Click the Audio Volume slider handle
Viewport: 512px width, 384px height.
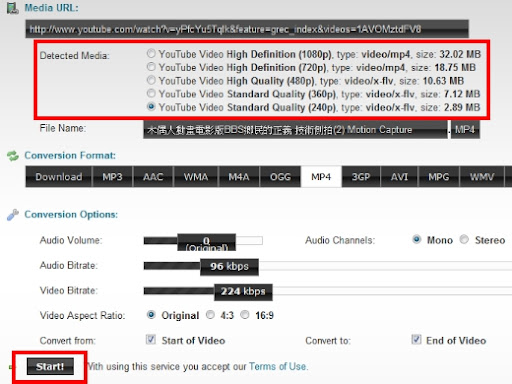pyautogui.click(x=206, y=243)
